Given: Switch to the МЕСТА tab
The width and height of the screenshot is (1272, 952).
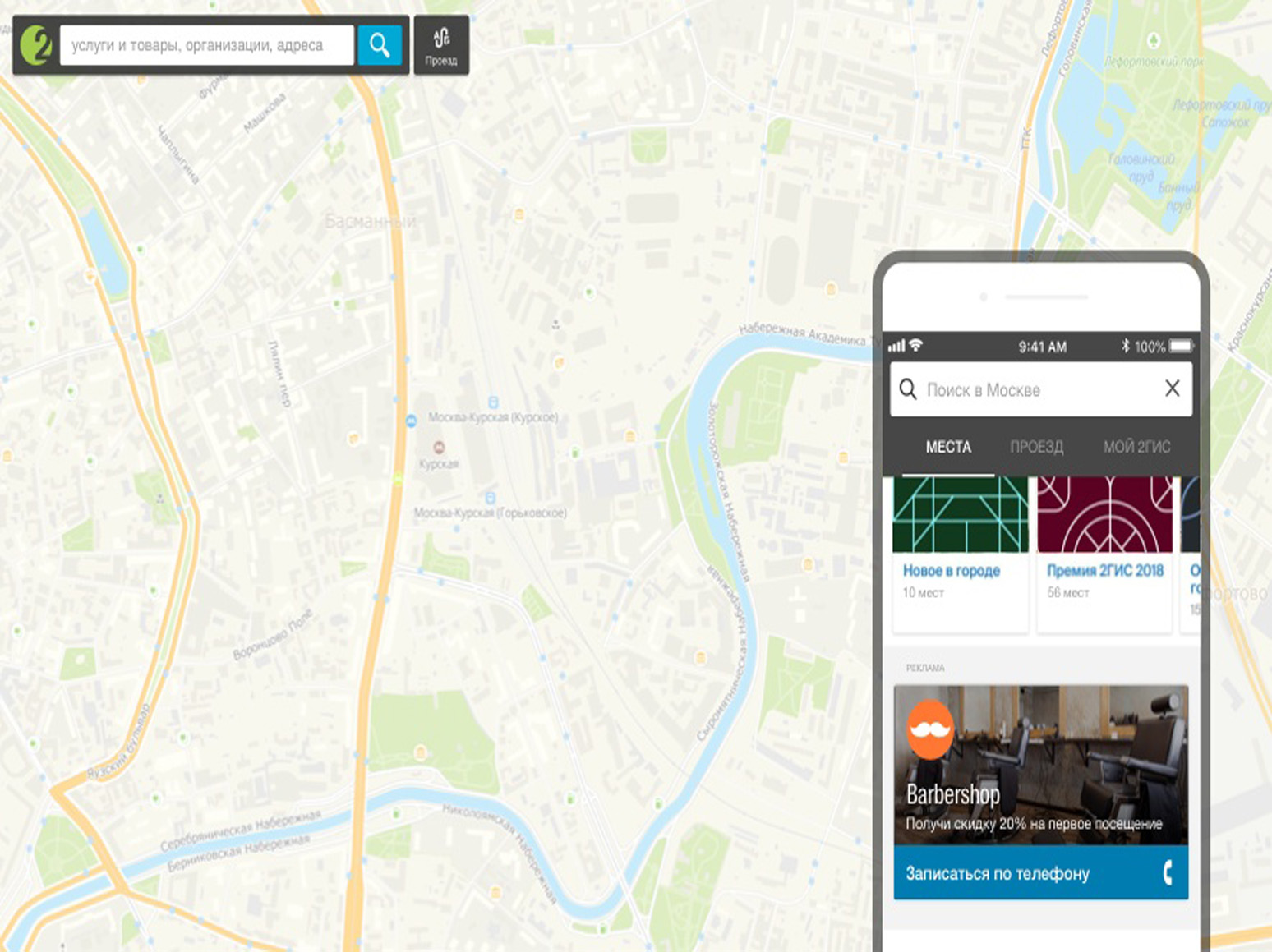Looking at the screenshot, I should point(948,447).
